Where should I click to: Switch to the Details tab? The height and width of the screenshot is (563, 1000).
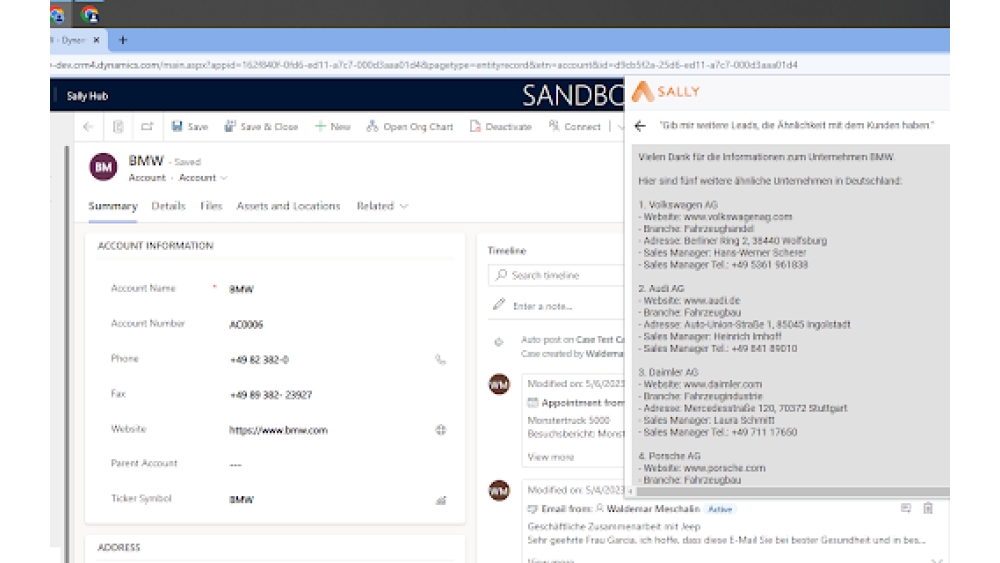[168, 206]
